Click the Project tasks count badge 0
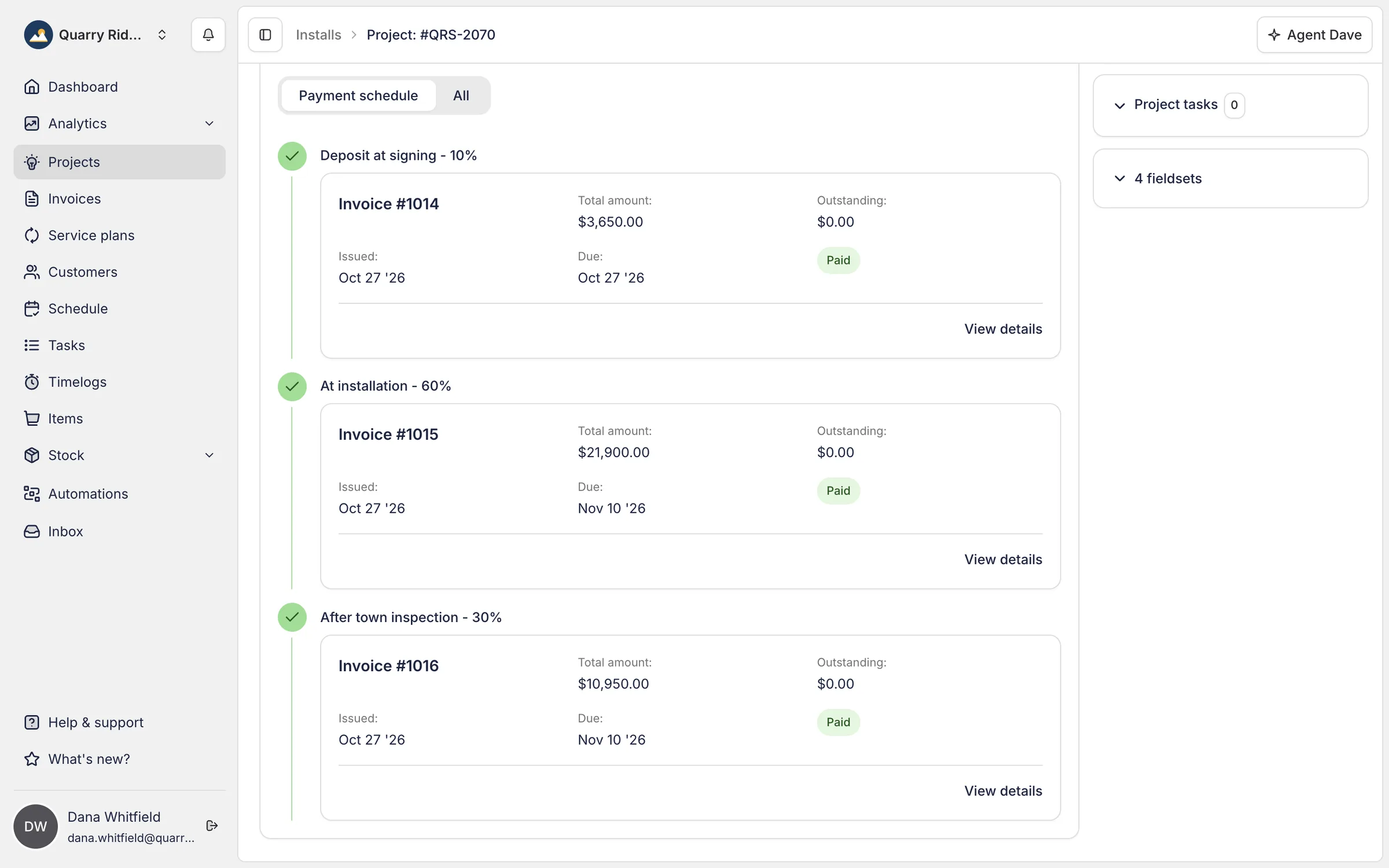This screenshot has height=868, width=1389. click(1234, 105)
